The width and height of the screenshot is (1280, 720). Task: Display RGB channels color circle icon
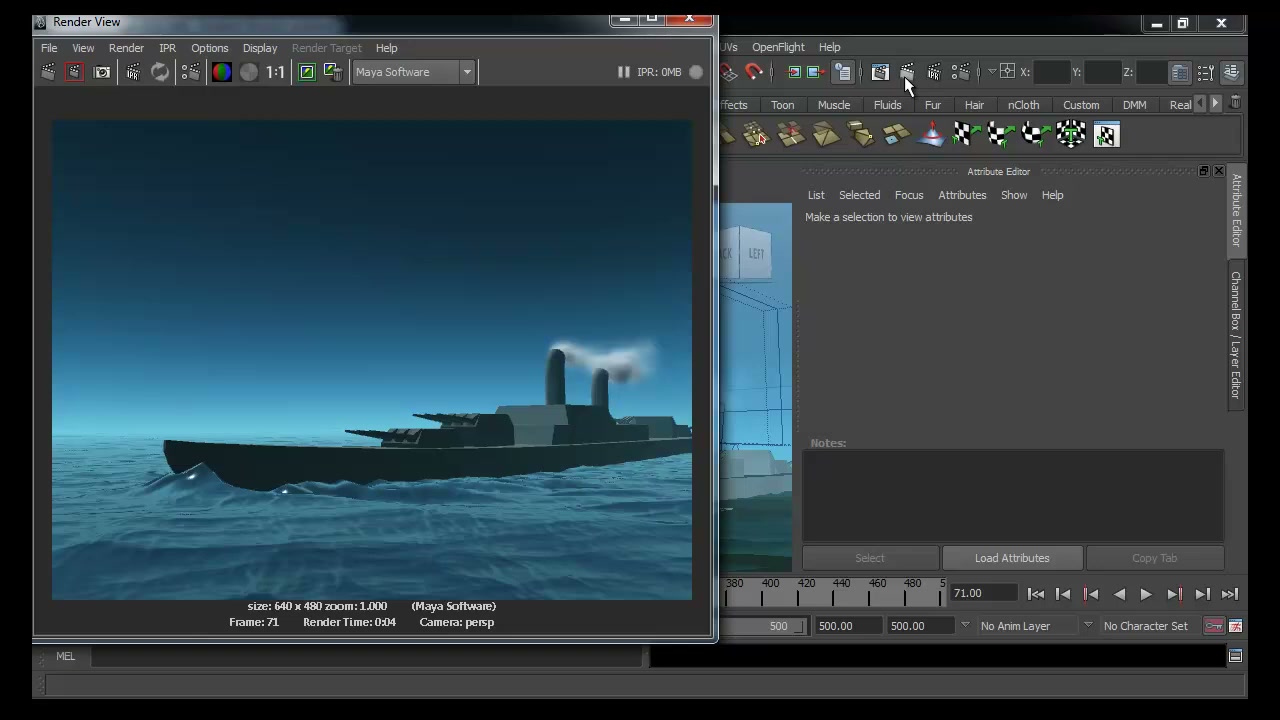pos(221,72)
